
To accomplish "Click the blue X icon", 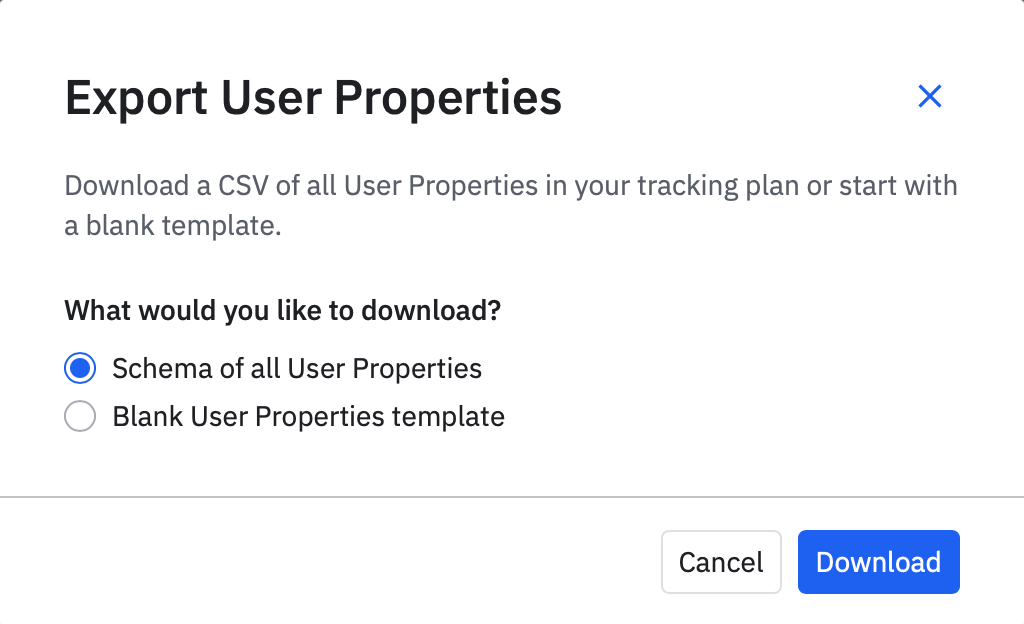I will tap(930, 97).
